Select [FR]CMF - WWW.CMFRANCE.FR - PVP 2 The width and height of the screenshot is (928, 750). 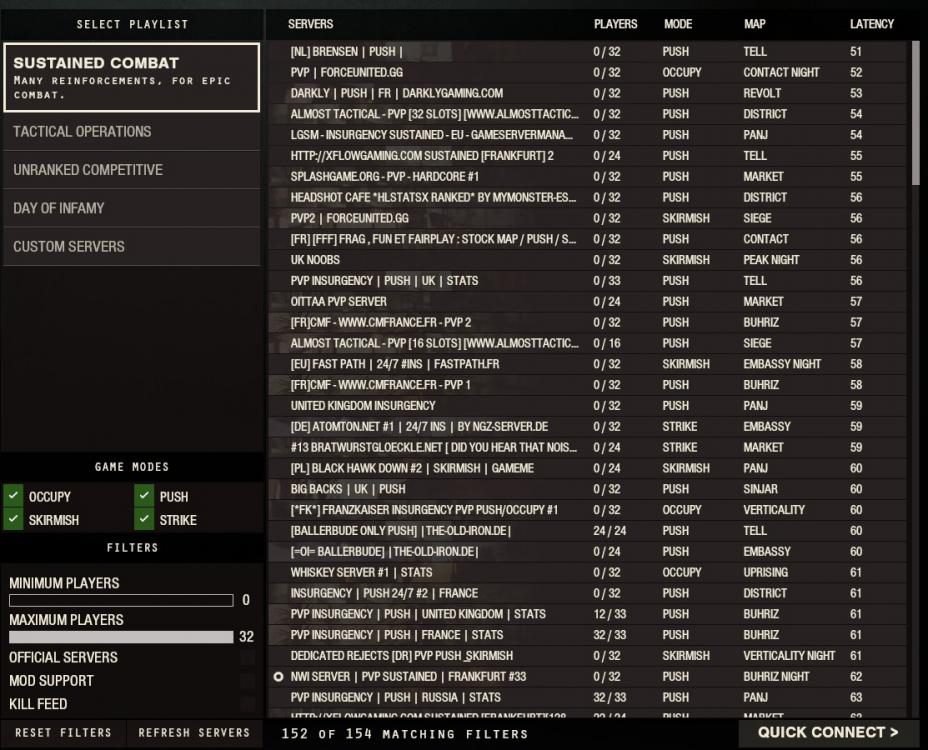pyautogui.click(x=588, y=322)
